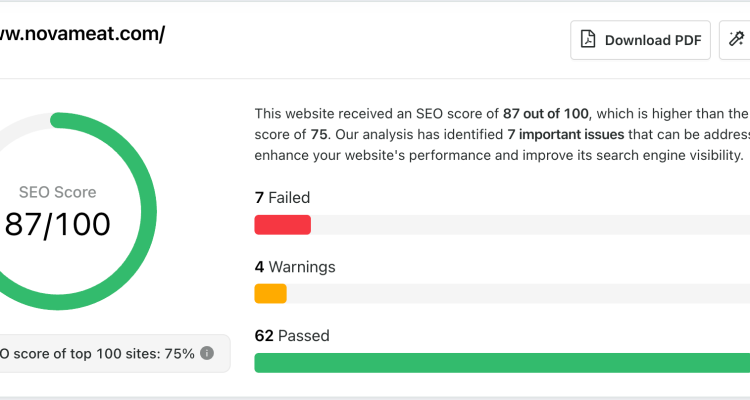The image size is (750, 400).
Task: Click the magic wand icon button
Action: pos(736,40)
